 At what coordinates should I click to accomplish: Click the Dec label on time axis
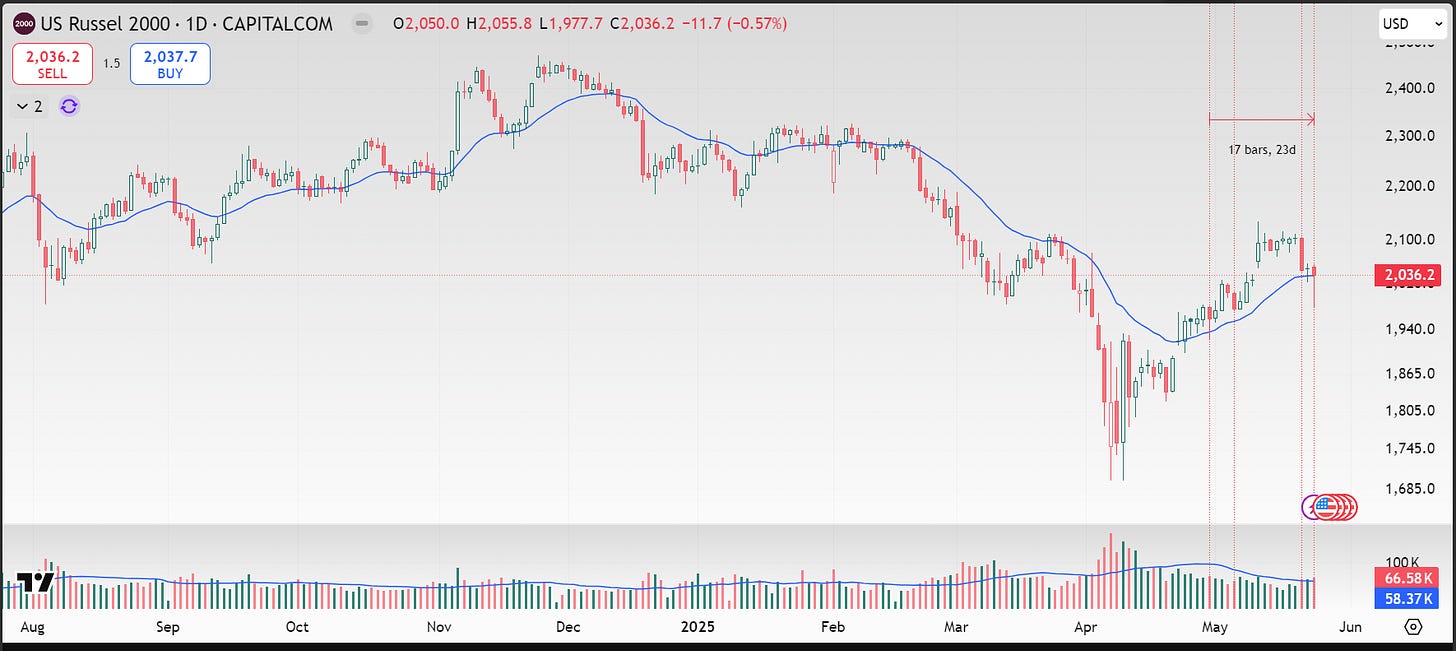(x=568, y=627)
